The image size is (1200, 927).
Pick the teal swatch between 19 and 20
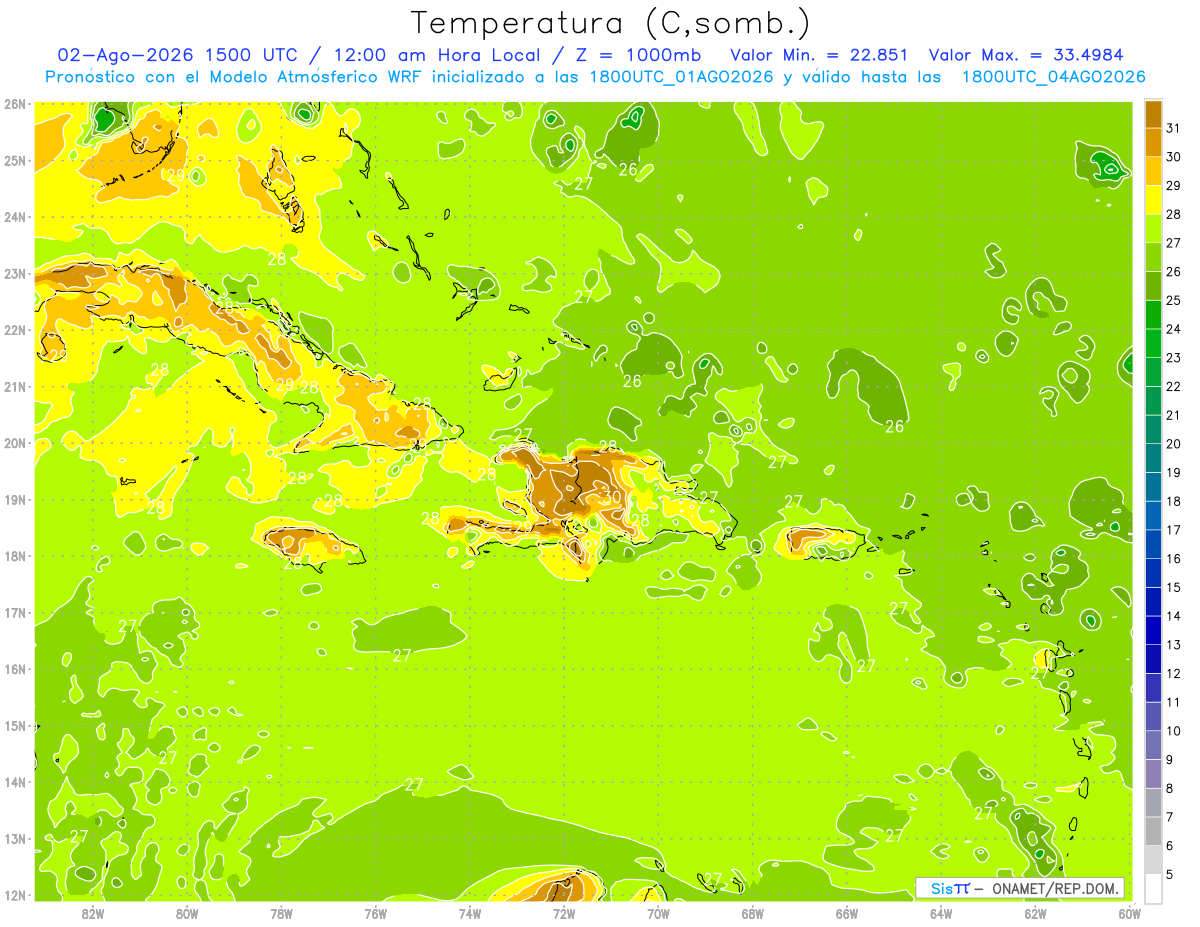pos(1153,458)
